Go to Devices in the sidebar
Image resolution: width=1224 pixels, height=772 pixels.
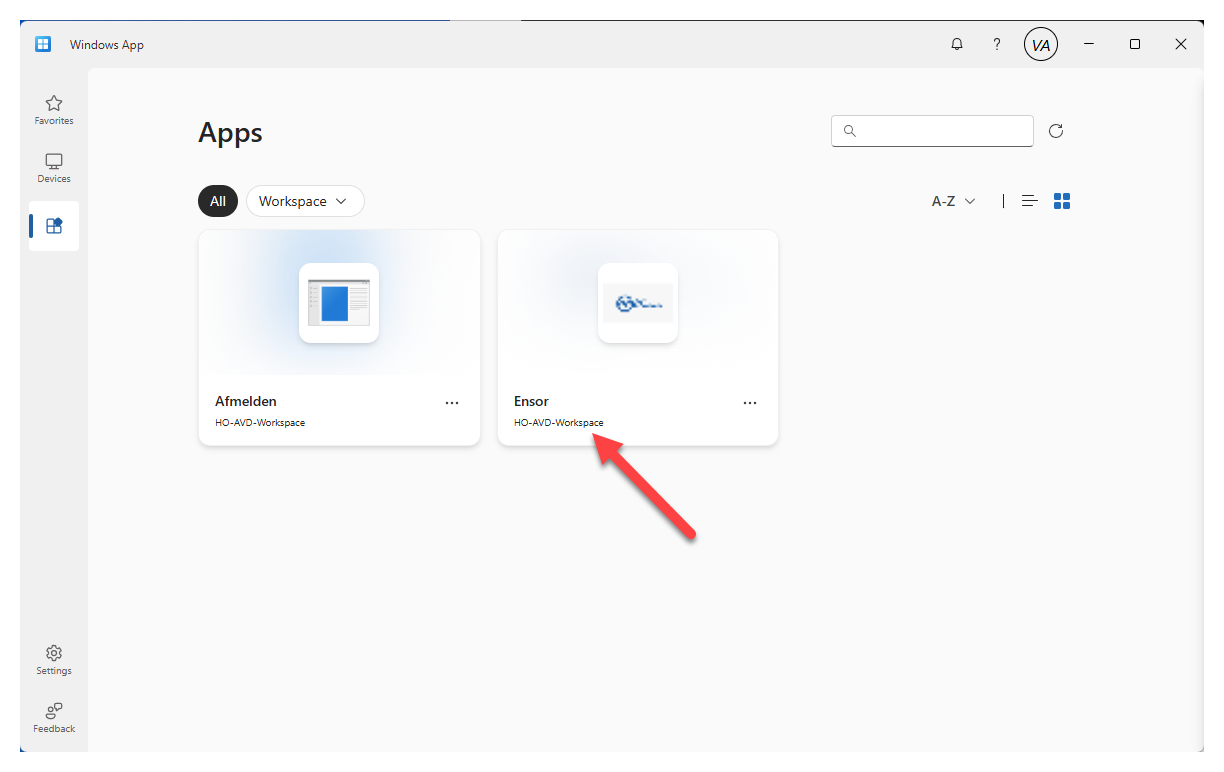click(x=54, y=168)
